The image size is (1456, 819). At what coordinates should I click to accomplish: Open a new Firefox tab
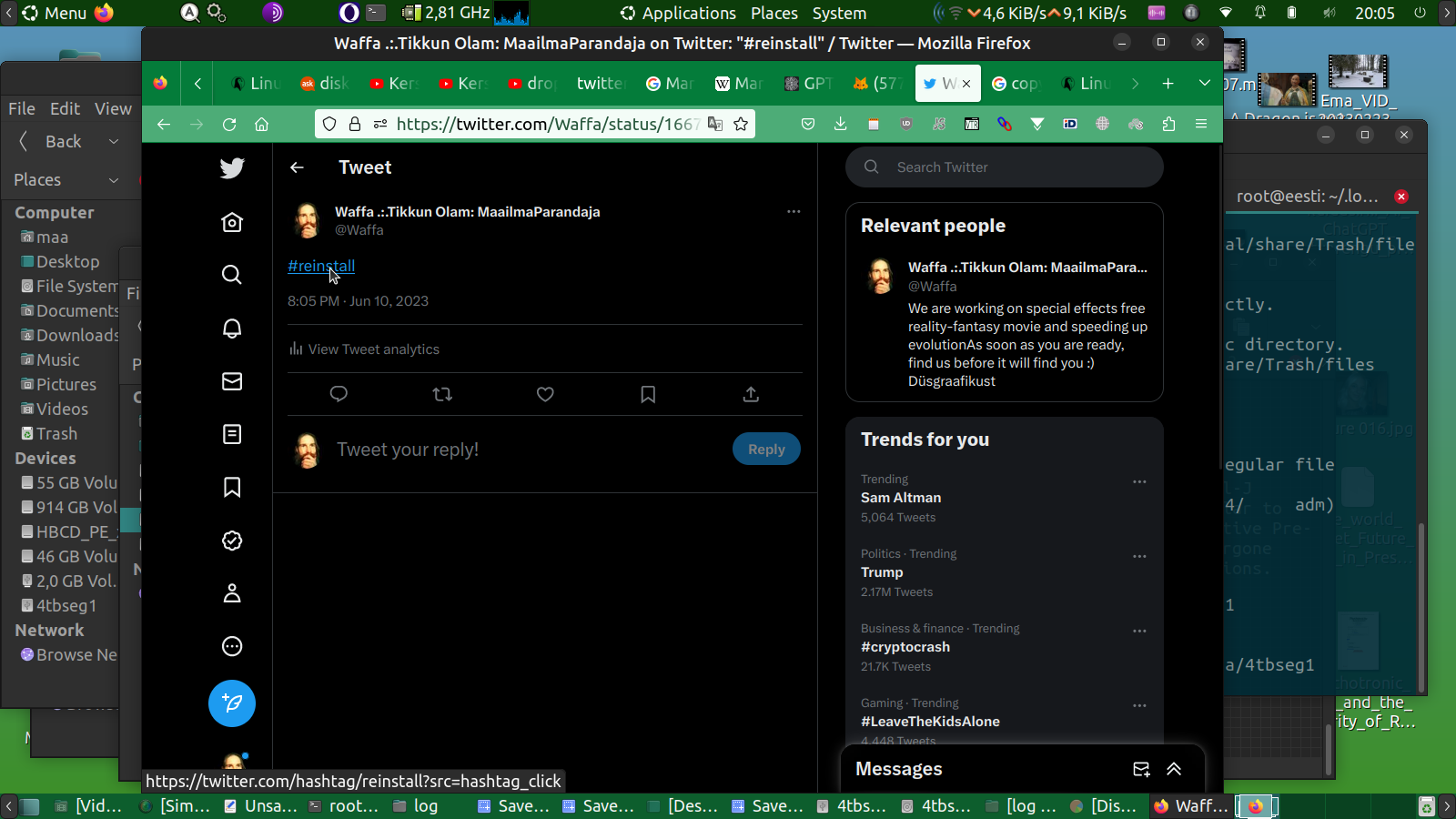coord(1168,84)
